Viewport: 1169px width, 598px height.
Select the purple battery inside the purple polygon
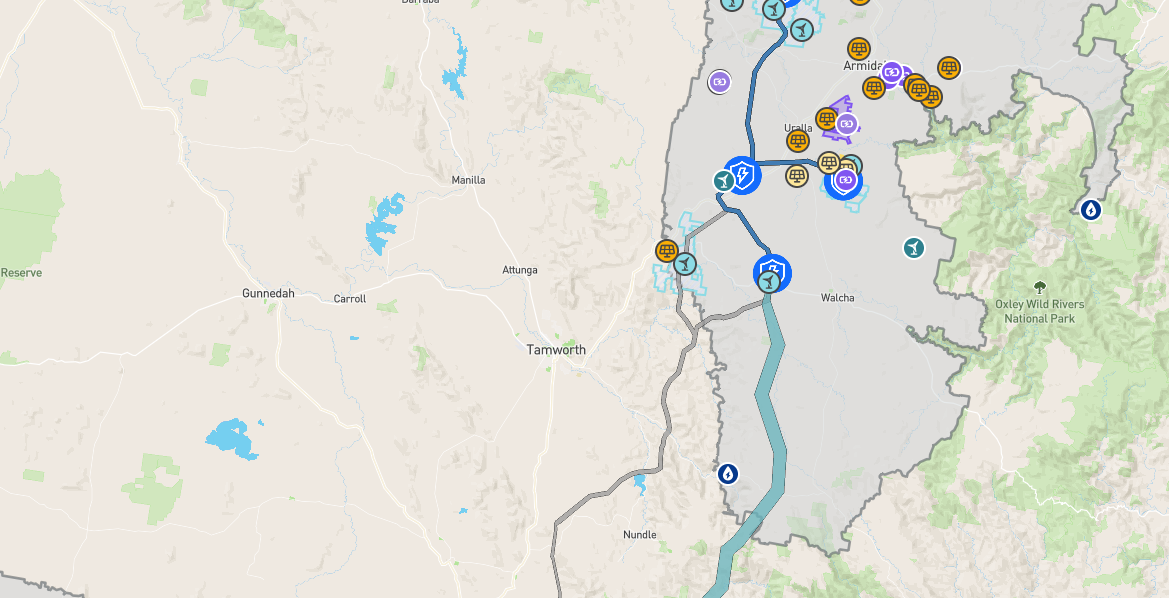click(x=846, y=123)
